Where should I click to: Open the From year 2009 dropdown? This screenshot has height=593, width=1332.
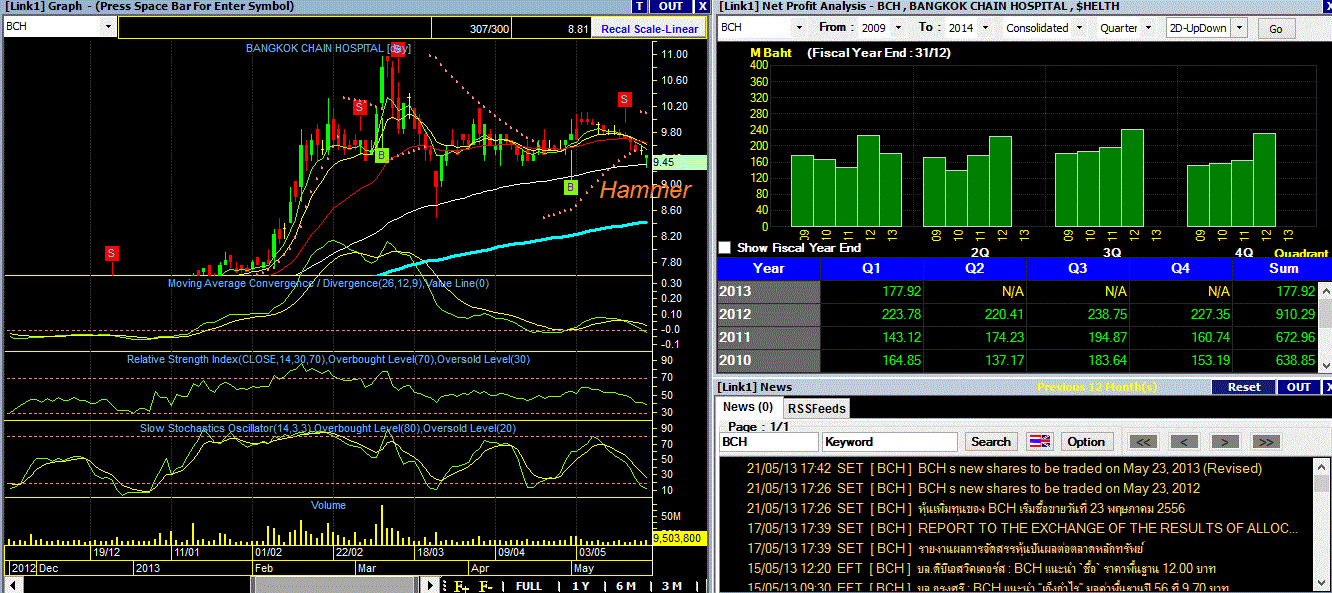coord(897,28)
